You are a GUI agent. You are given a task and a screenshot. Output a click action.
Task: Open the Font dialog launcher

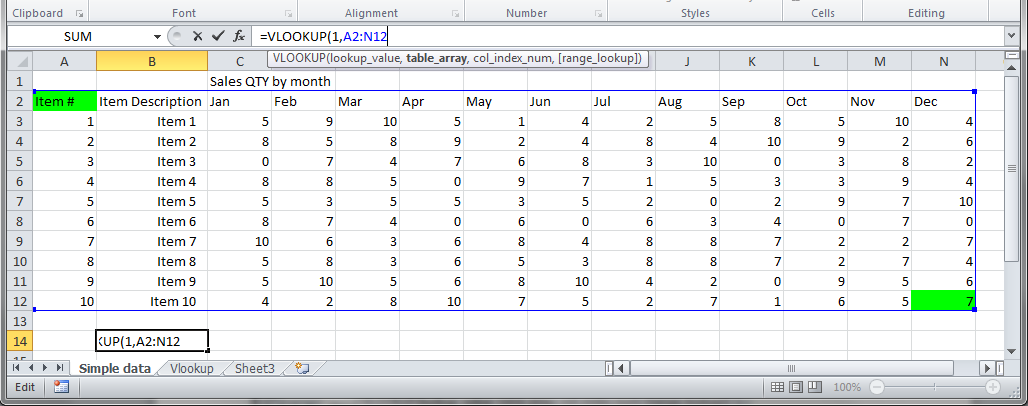(288, 14)
